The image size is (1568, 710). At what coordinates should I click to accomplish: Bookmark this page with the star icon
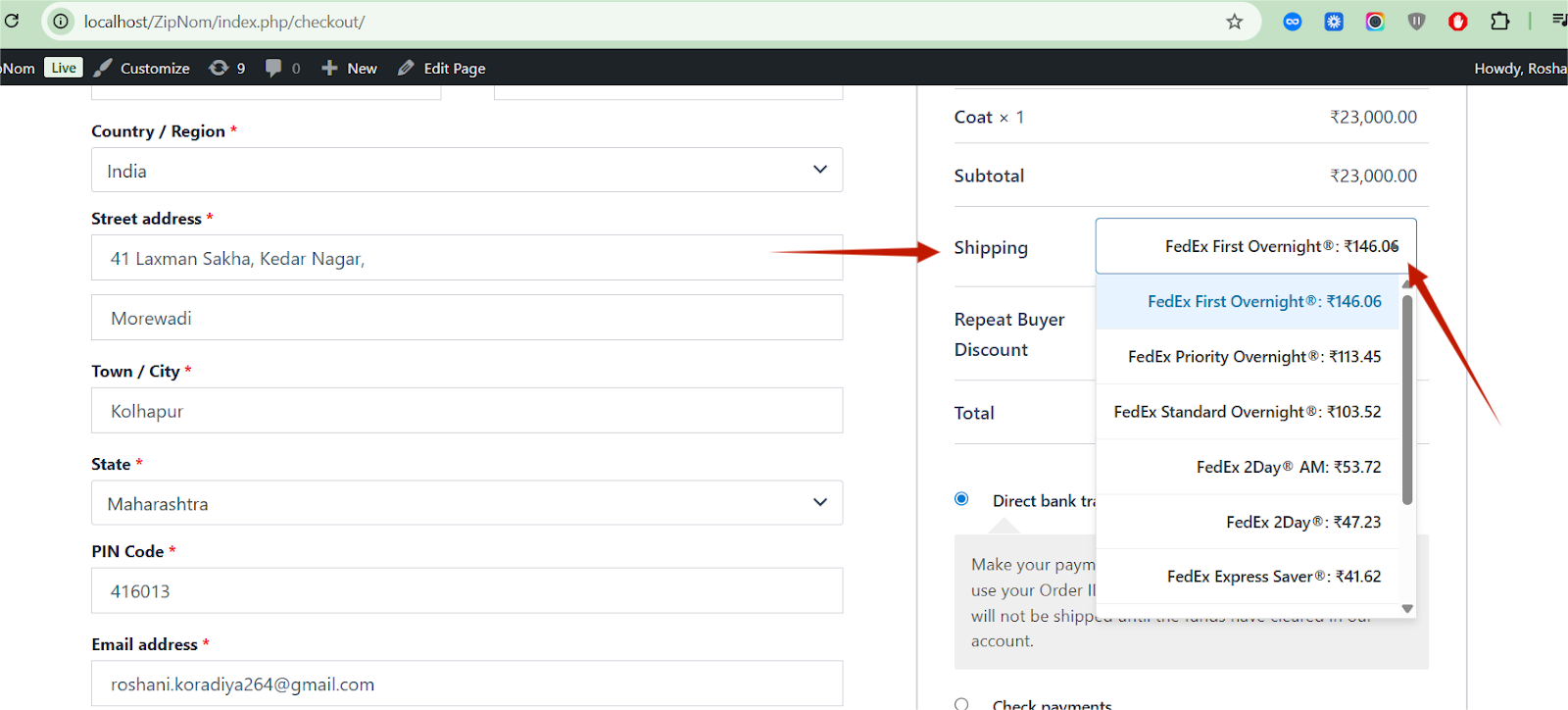[x=1234, y=22]
